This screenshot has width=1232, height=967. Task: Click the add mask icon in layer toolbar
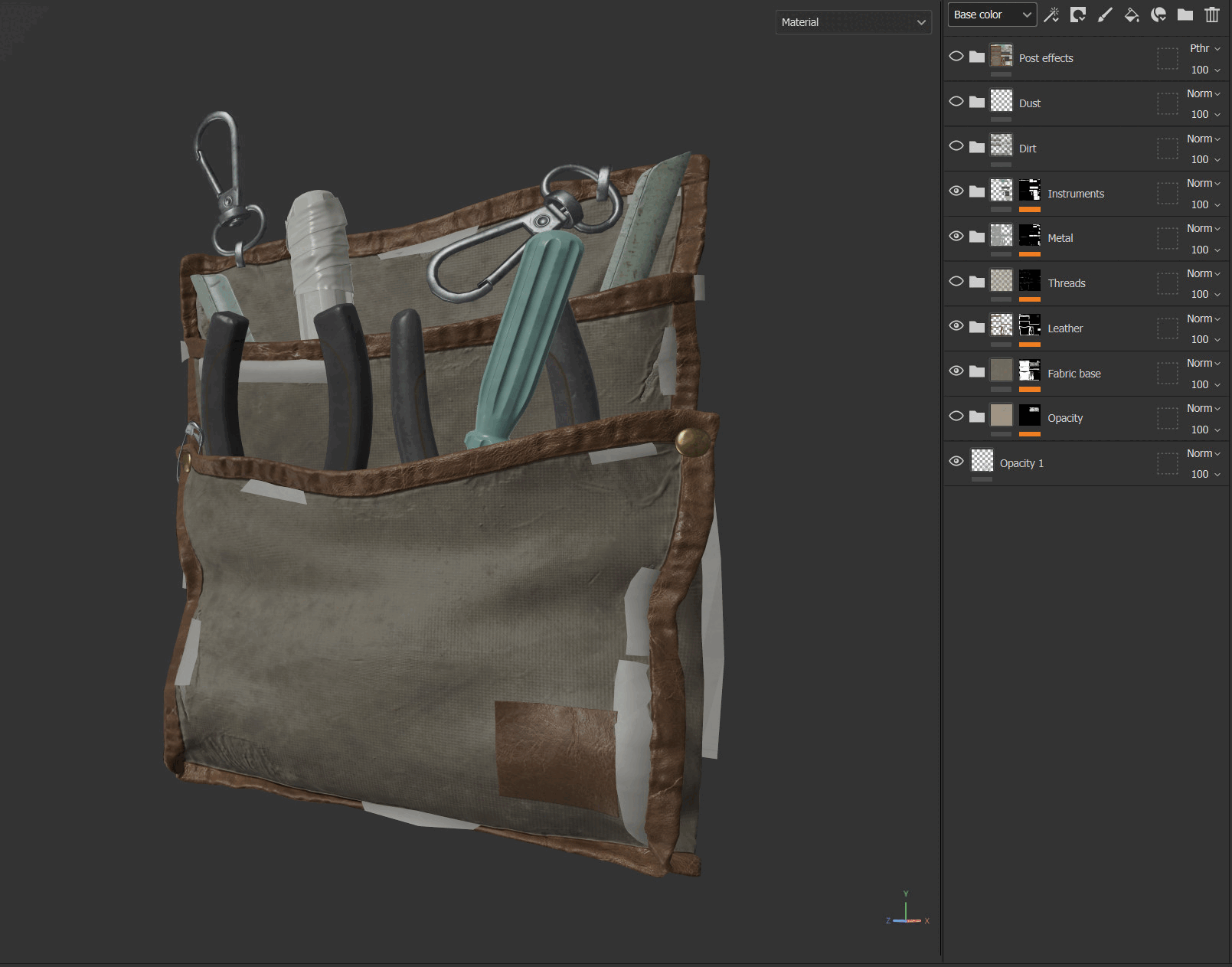[1078, 15]
